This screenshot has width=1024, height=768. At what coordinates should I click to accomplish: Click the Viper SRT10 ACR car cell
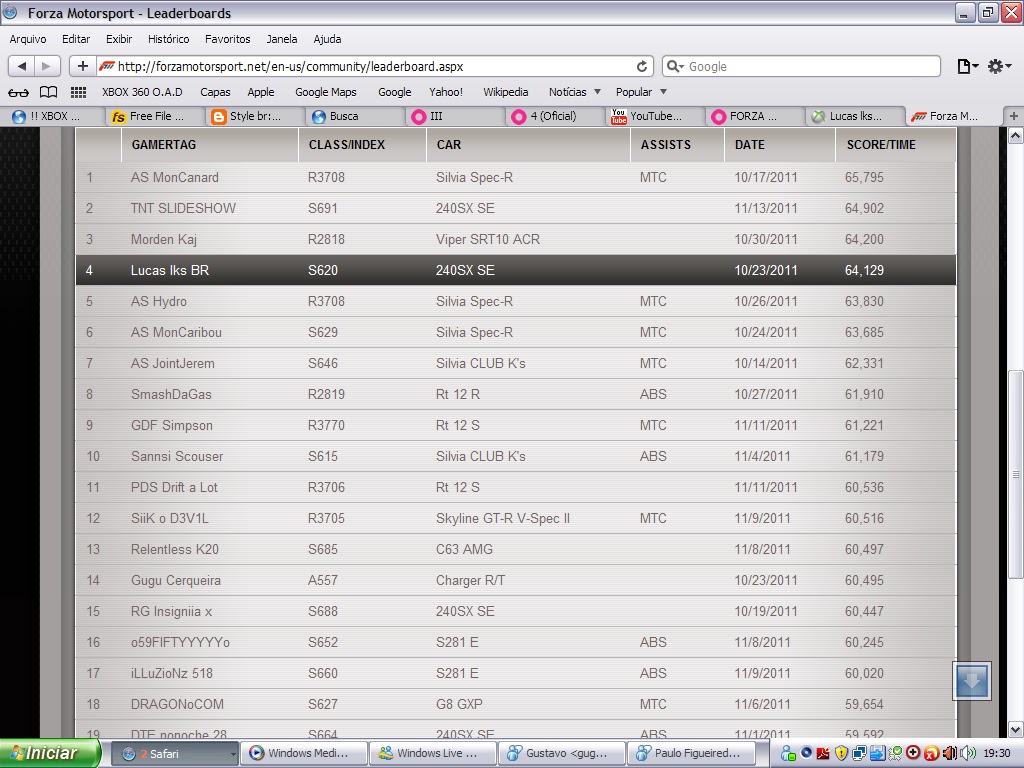coord(488,240)
